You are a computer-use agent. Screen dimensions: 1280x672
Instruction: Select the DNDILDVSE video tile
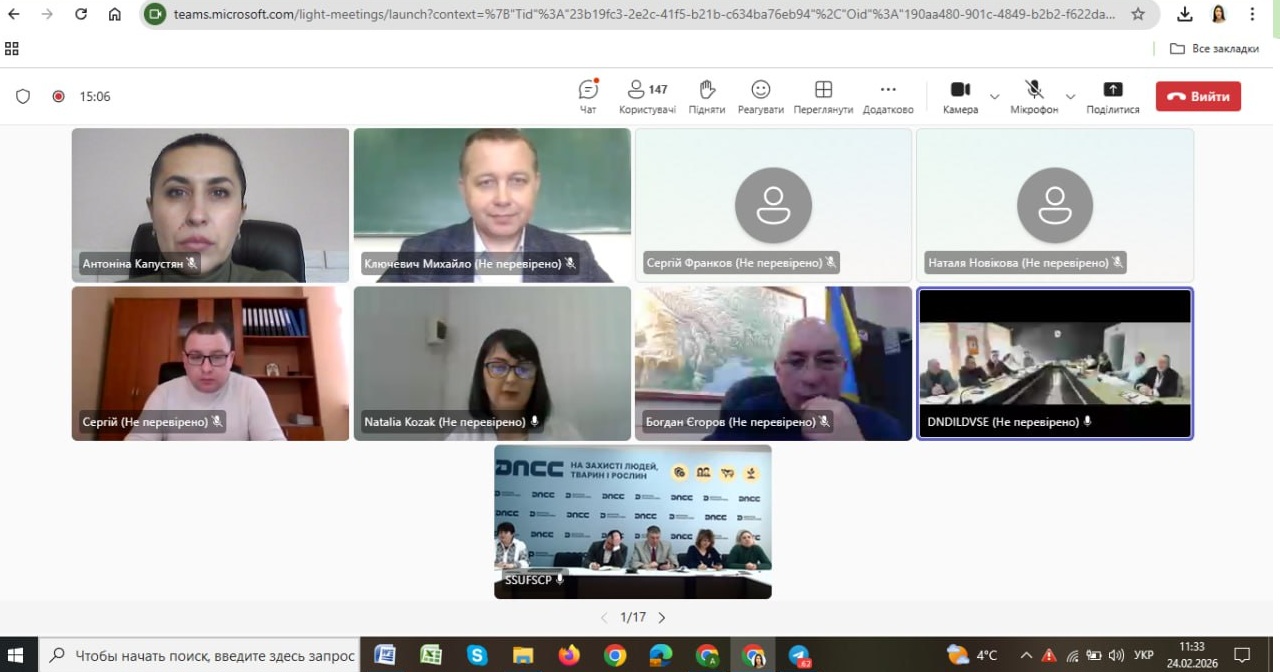[1054, 363]
